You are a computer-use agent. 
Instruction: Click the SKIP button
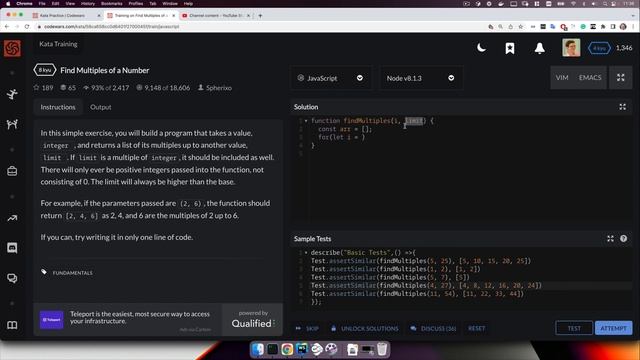tap(307, 328)
